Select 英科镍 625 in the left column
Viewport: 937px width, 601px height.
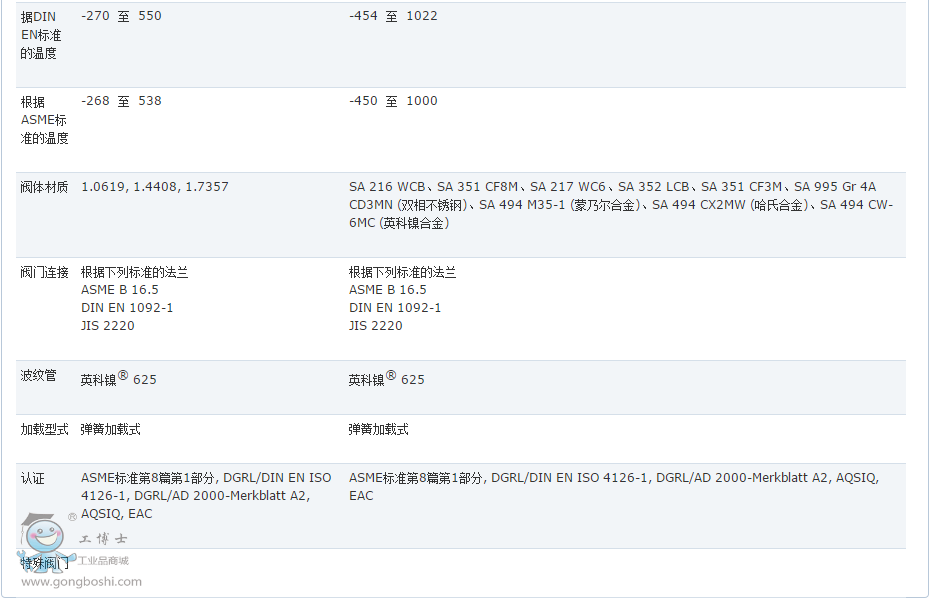click(118, 379)
